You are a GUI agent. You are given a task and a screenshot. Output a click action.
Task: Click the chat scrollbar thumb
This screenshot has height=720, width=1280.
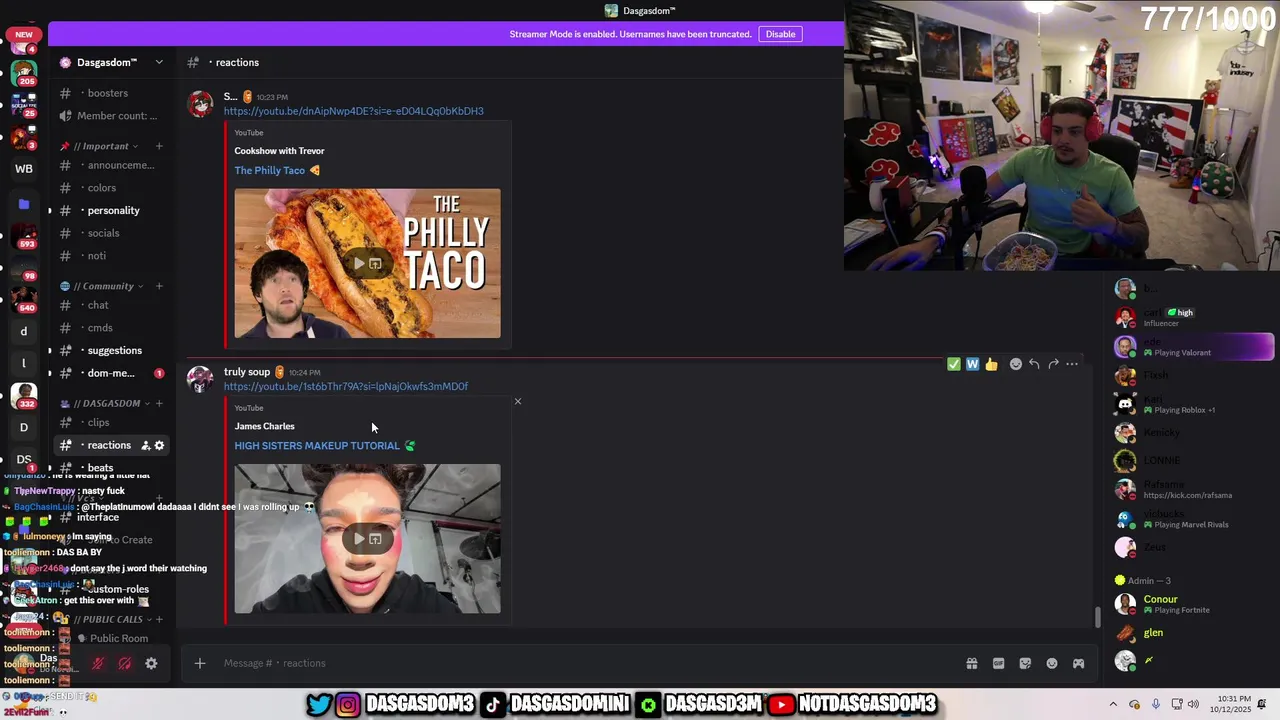1097,617
